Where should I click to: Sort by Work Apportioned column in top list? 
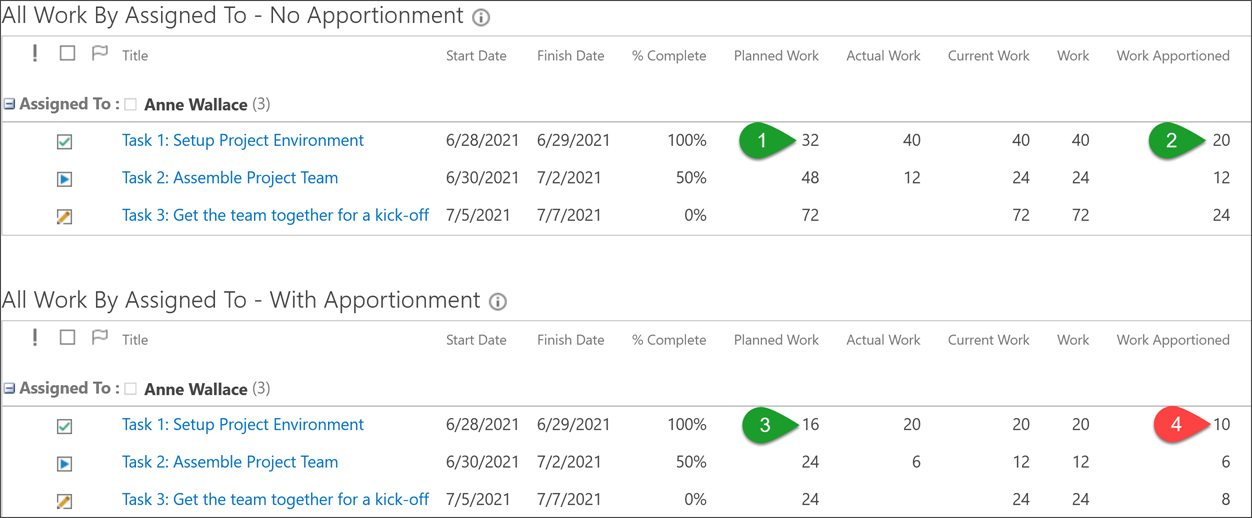tap(1172, 56)
